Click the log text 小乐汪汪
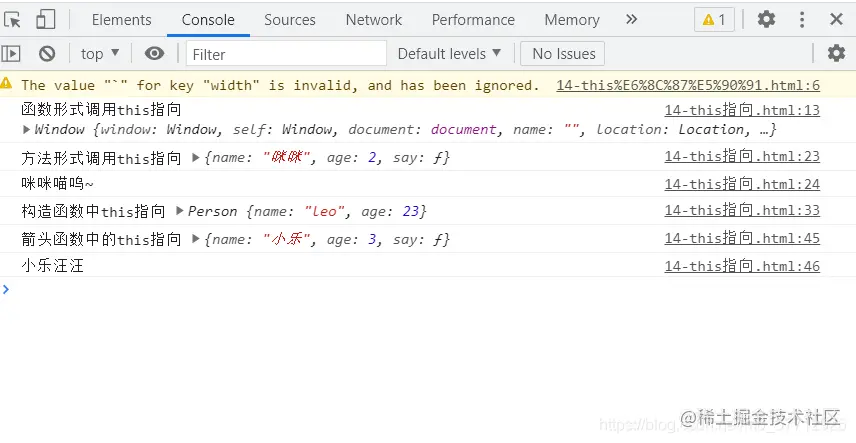The height and width of the screenshot is (443, 856). point(52,266)
